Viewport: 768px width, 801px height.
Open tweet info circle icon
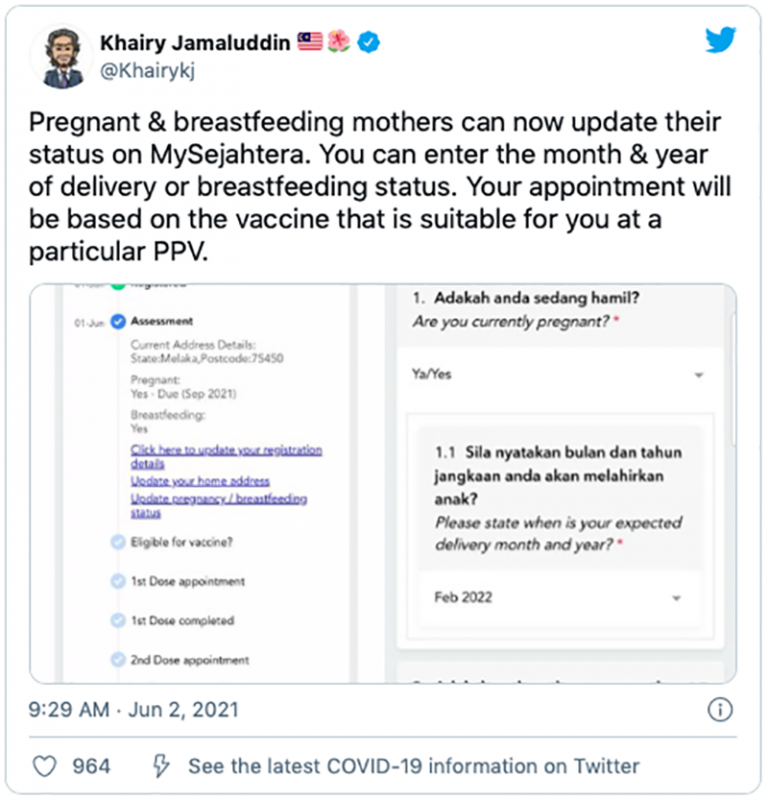tap(720, 709)
